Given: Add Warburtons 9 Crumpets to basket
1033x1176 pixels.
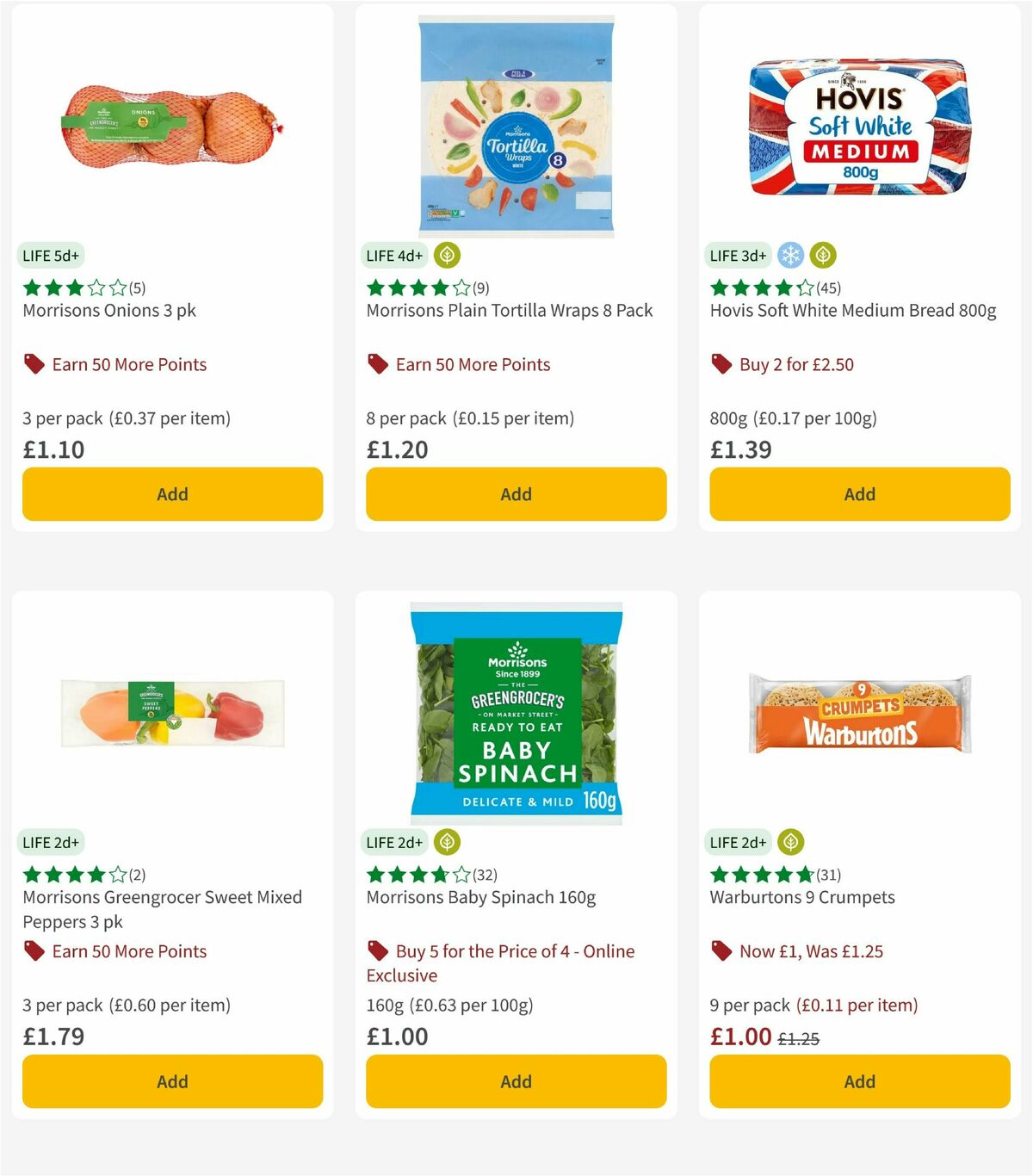Looking at the screenshot, I should coord(858,1081).
